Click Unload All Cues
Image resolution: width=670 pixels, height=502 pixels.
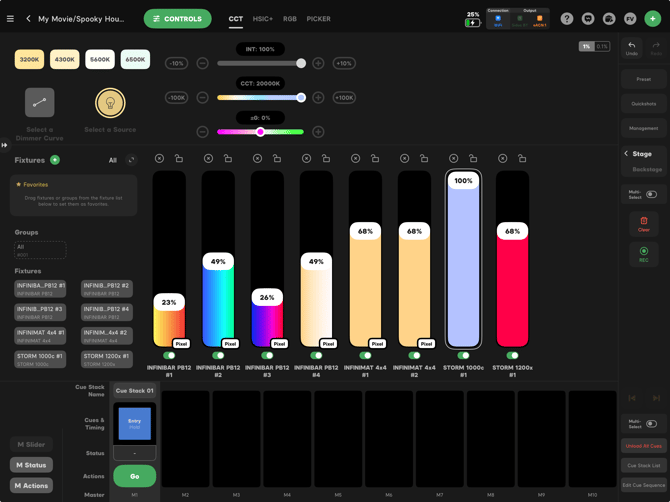(644, 446)
